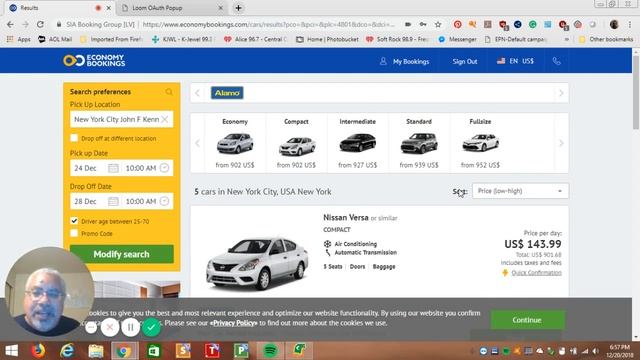Finish the Loom recording with green check

tap(151, 327)
